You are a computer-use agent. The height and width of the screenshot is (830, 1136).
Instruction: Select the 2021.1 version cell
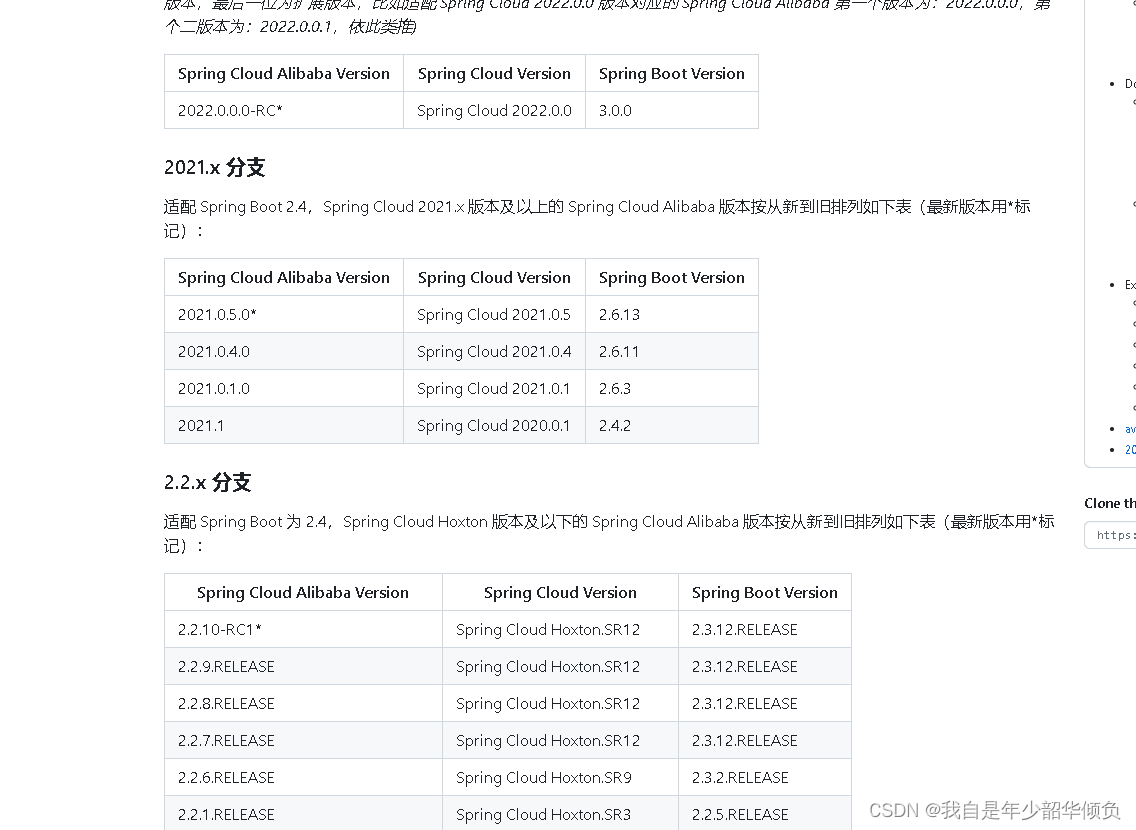(x=284, y=425)
